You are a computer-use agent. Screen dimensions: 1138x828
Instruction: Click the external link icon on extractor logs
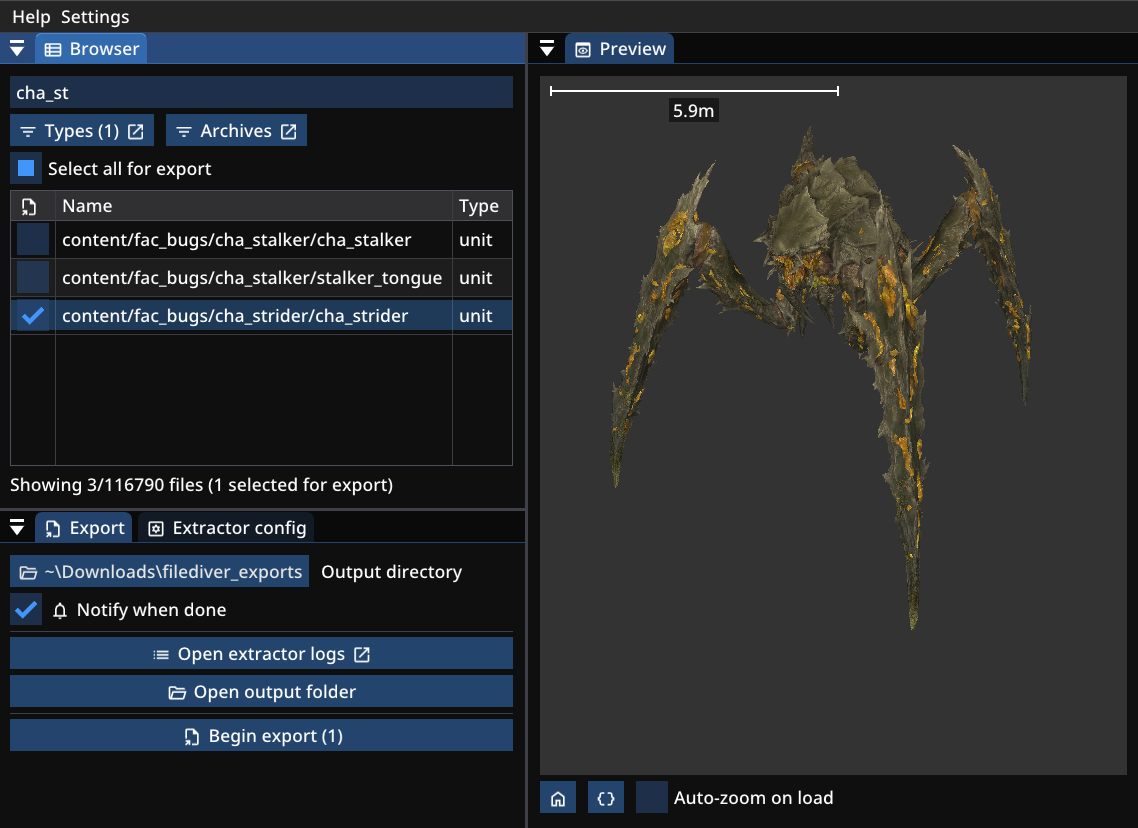tap(362, 654)
